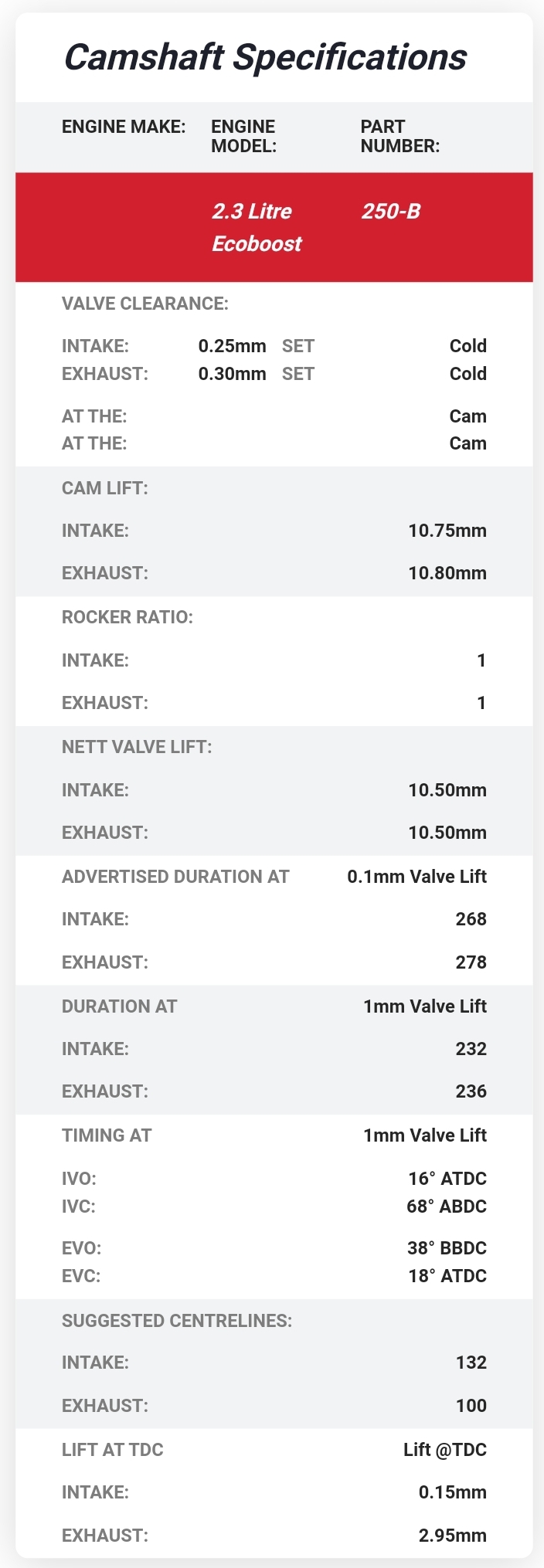
Task: Click the intake valve clearance "0.25mm"
Action: [232, 346]
